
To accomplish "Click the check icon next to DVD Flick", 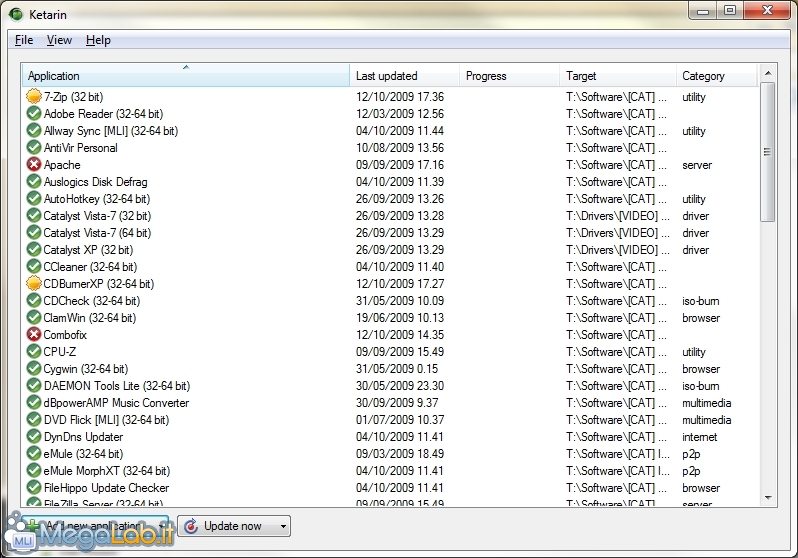I will (34, 420).
